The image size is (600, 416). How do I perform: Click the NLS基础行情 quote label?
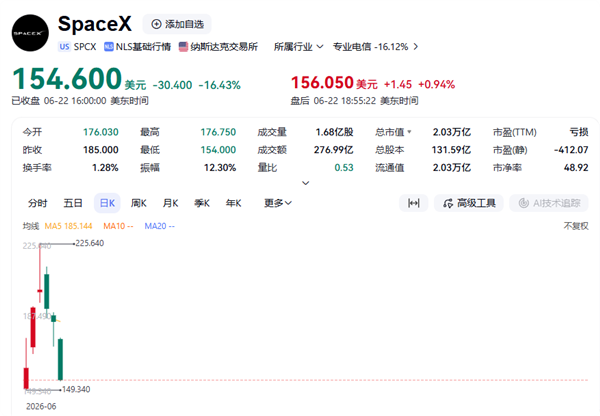pyautogui.click(x=143, y=47)
